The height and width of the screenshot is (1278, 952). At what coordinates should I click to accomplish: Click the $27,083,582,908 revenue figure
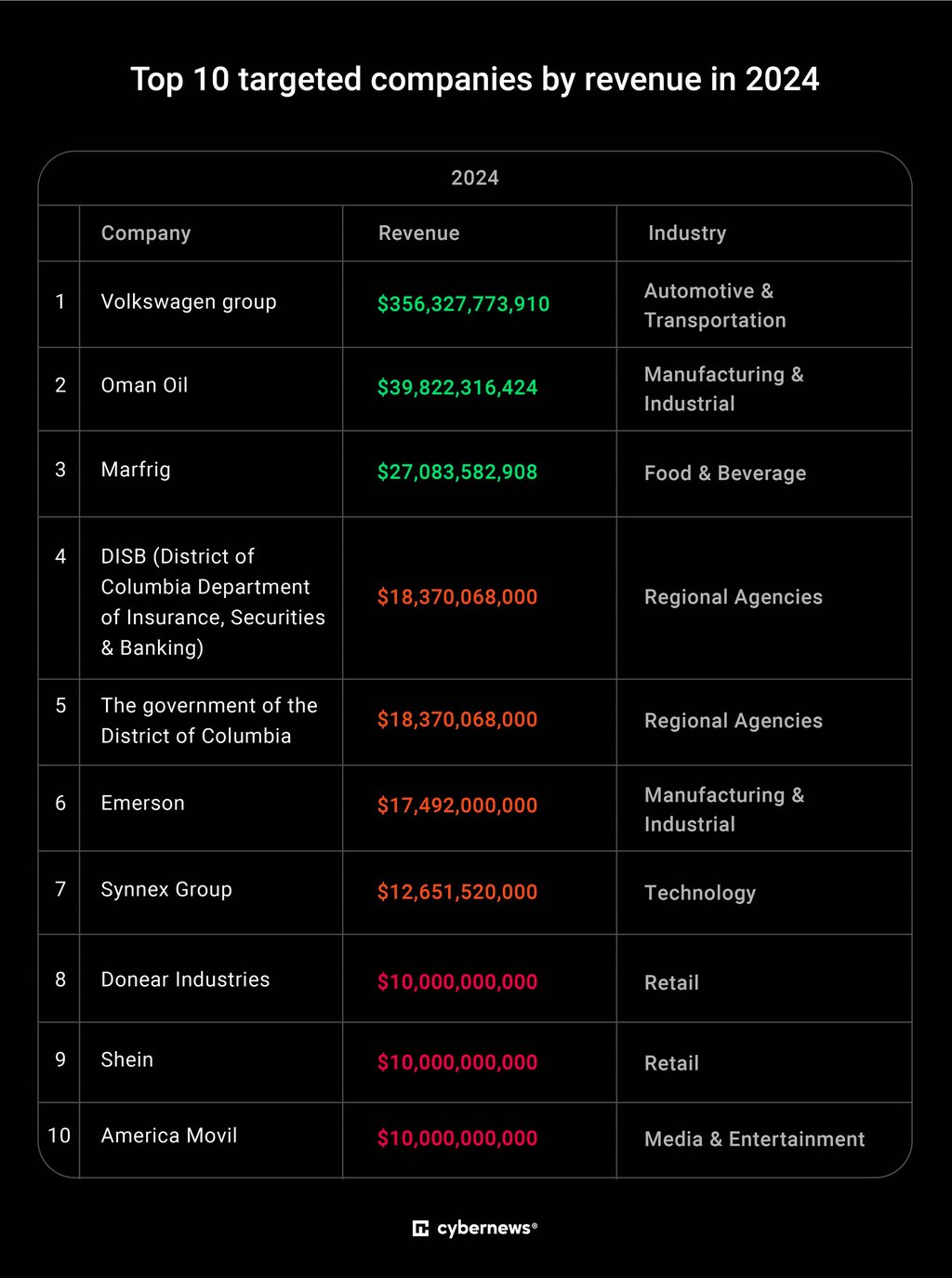click(x=456, y=473)
